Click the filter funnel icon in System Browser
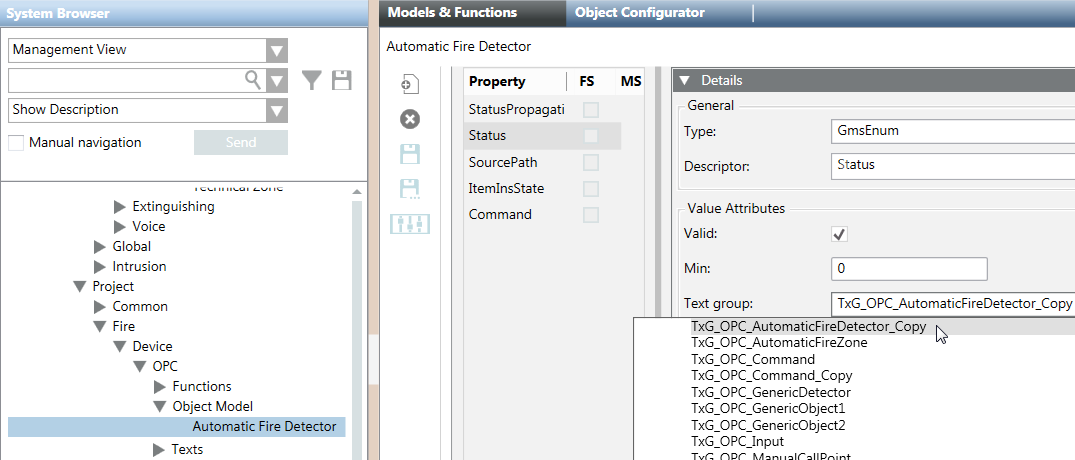The height and width of the screenshot is (460, 1075). coord(312,81)
